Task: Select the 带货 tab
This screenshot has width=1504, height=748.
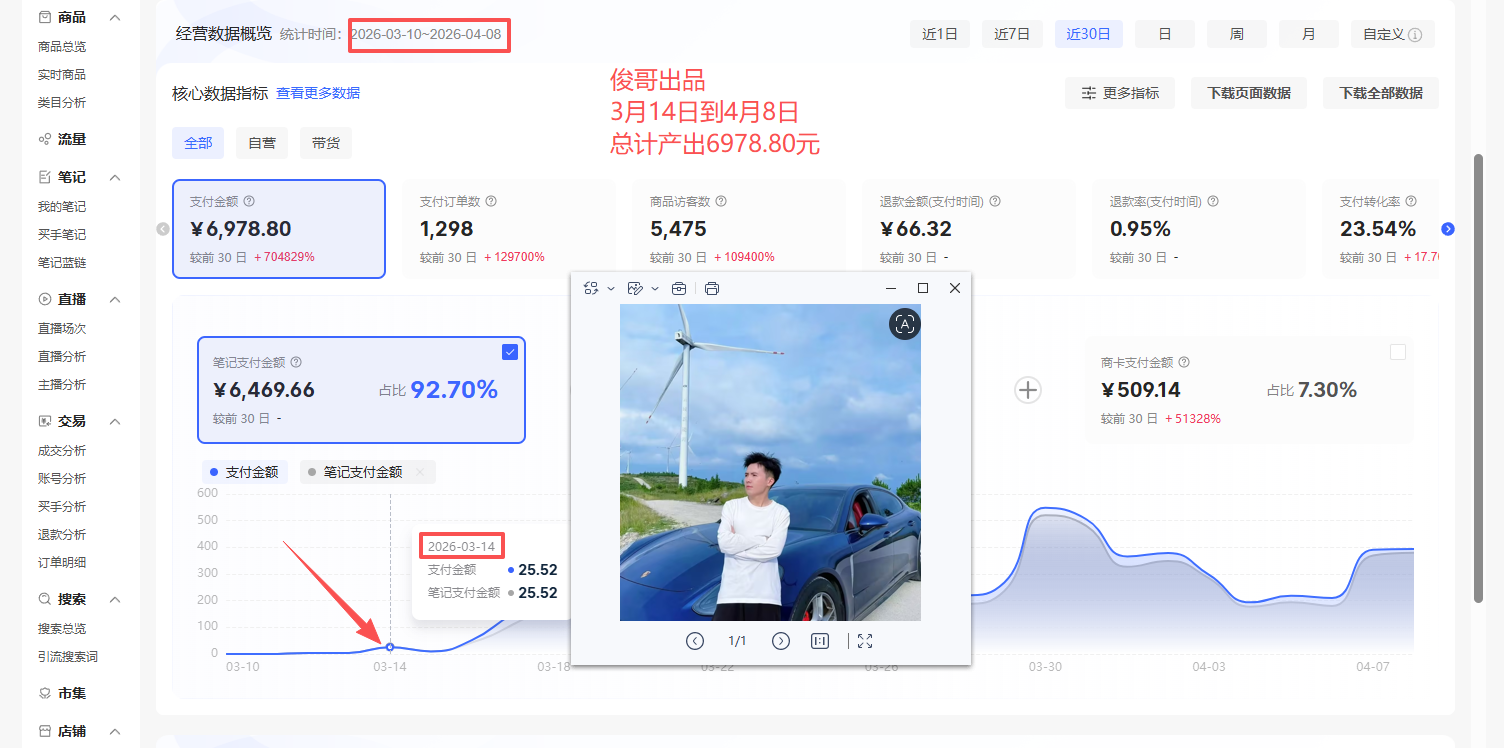Action: 325,142
